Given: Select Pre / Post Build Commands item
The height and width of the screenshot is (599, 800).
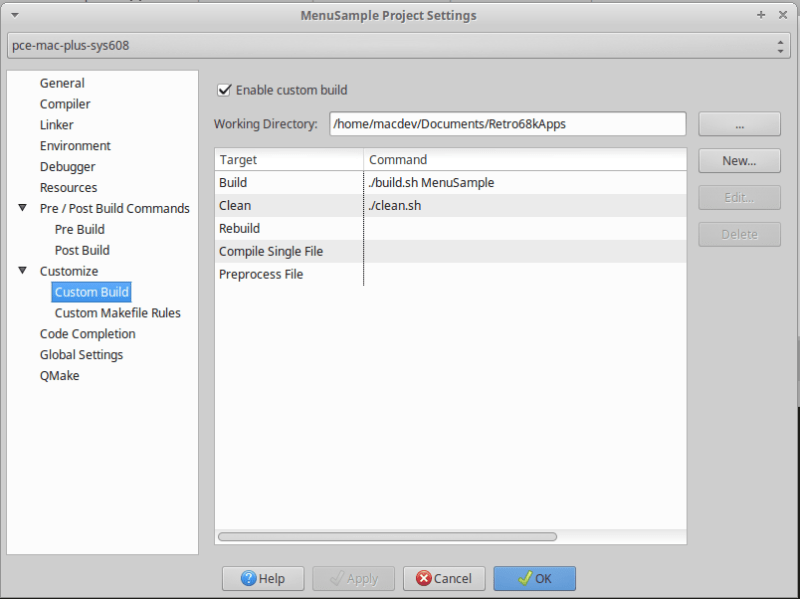Looking at the screenshot, I should pyautogui.click(x=115, y=209).
